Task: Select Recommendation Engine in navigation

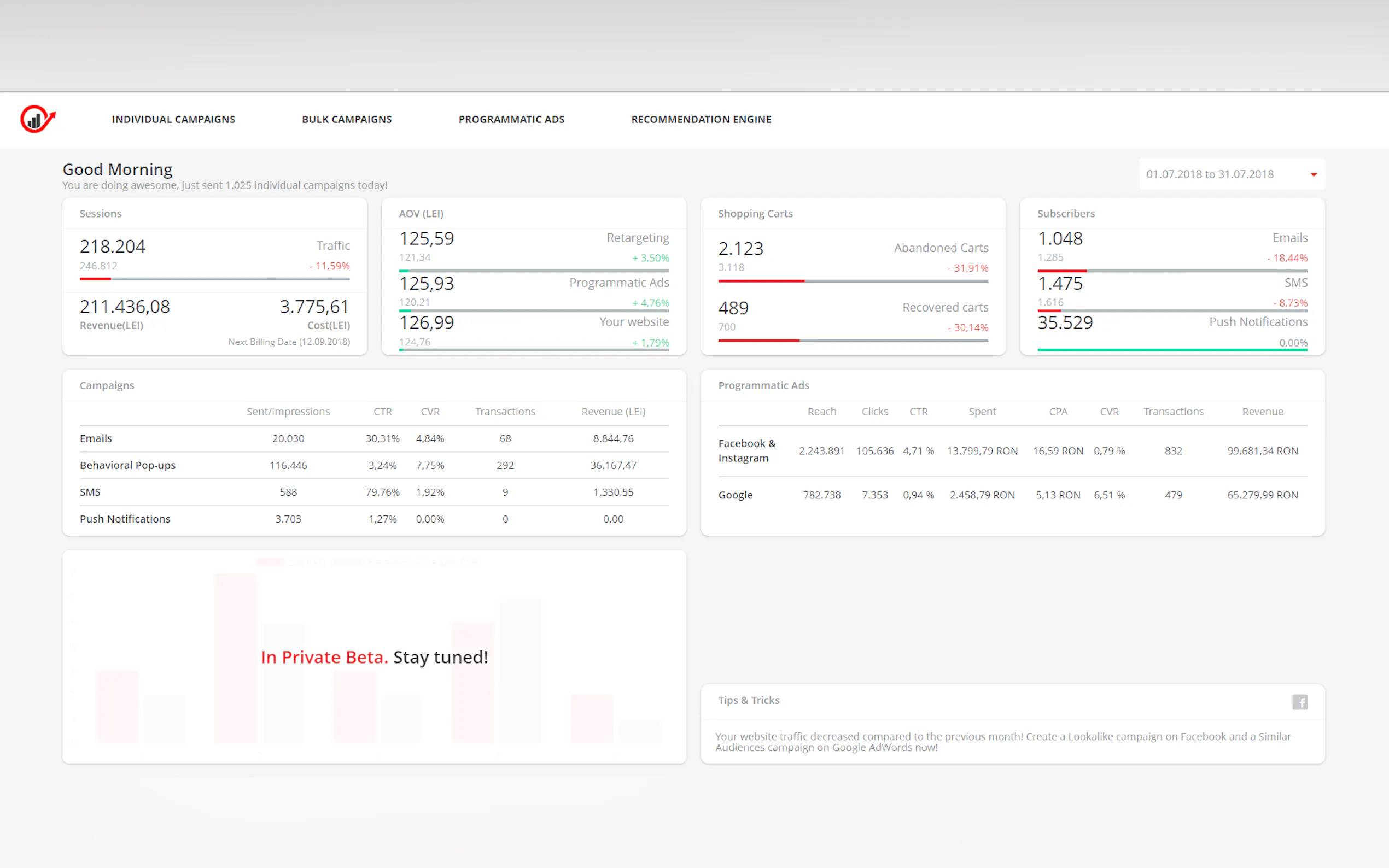Action: pyautogui.click(x=701, y=119)
